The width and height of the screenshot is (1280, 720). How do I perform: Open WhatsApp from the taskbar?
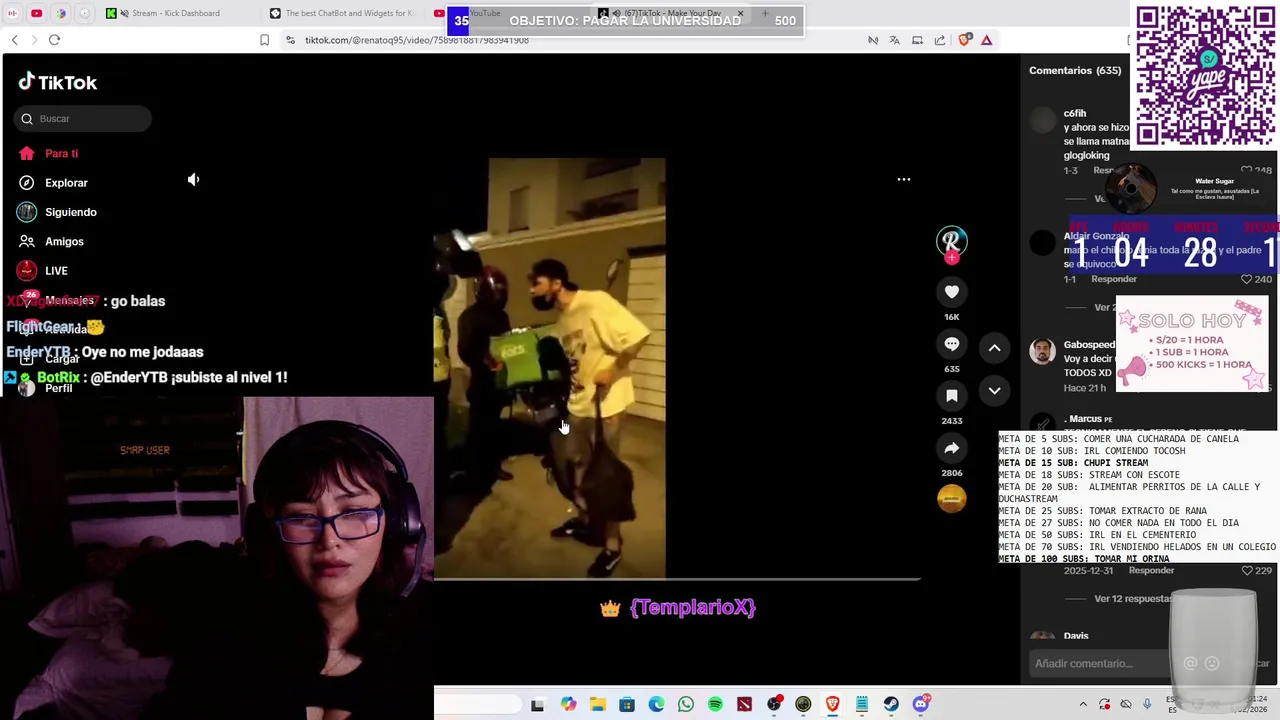point(686,705)
